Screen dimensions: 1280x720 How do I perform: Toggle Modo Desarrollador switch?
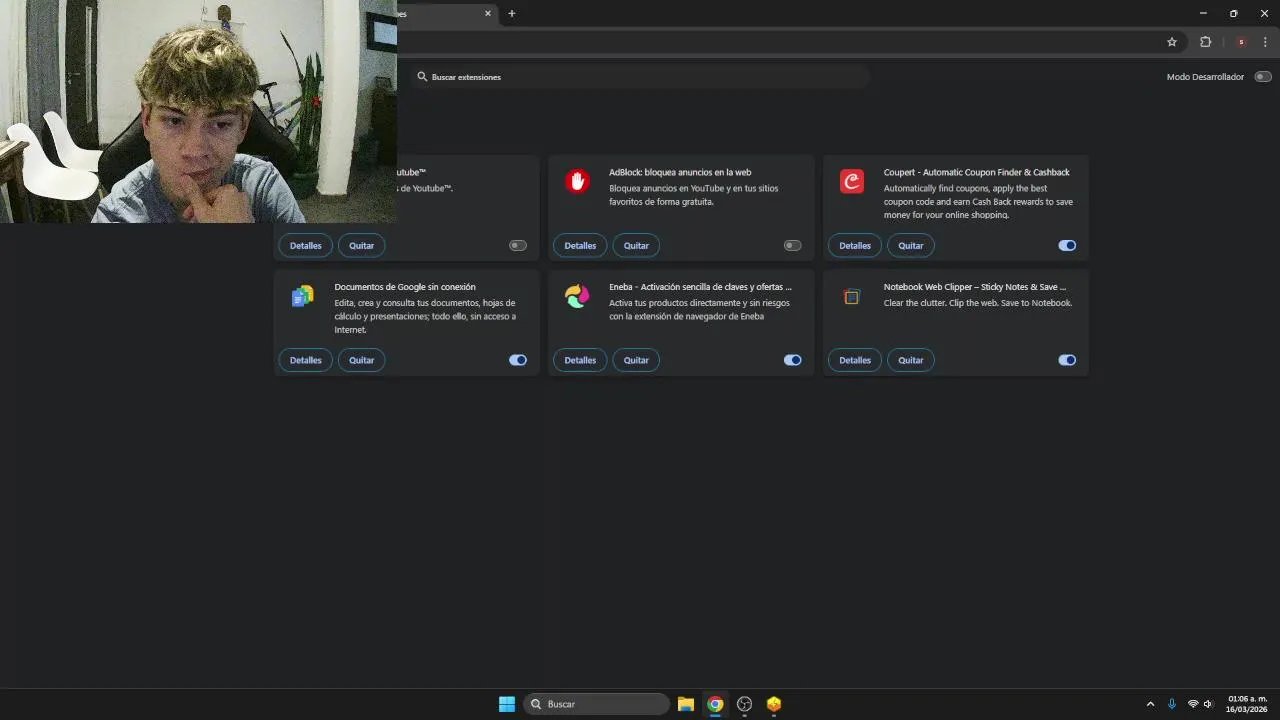click(x=1263, y=77)
